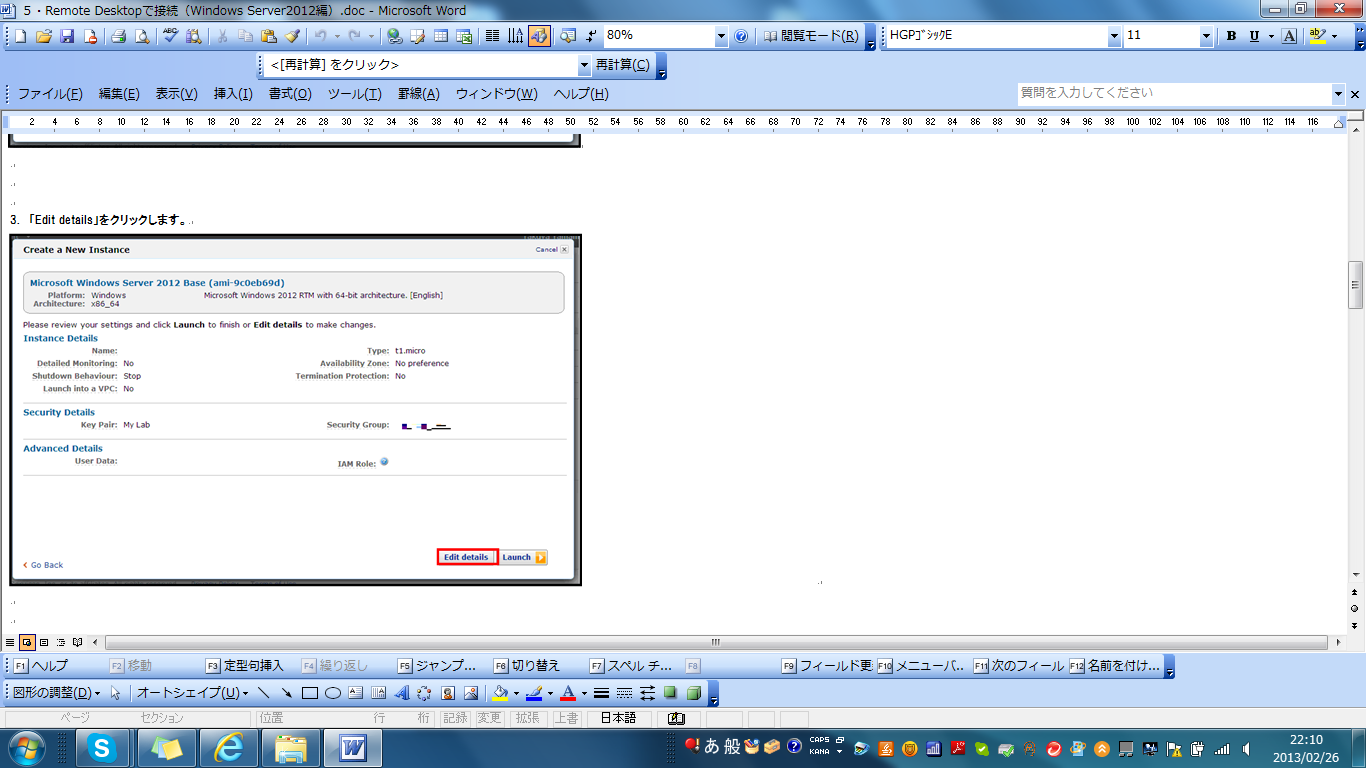Click the Reading Mode (閲覧モード) button
Viewport: 1366px width, 768px height.
pos(811,36)
